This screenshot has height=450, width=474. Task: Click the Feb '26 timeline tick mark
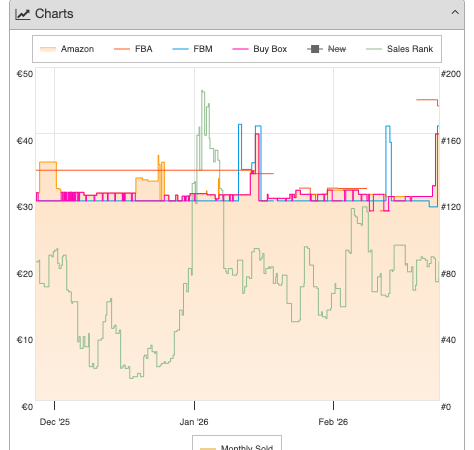click(333, 405)
